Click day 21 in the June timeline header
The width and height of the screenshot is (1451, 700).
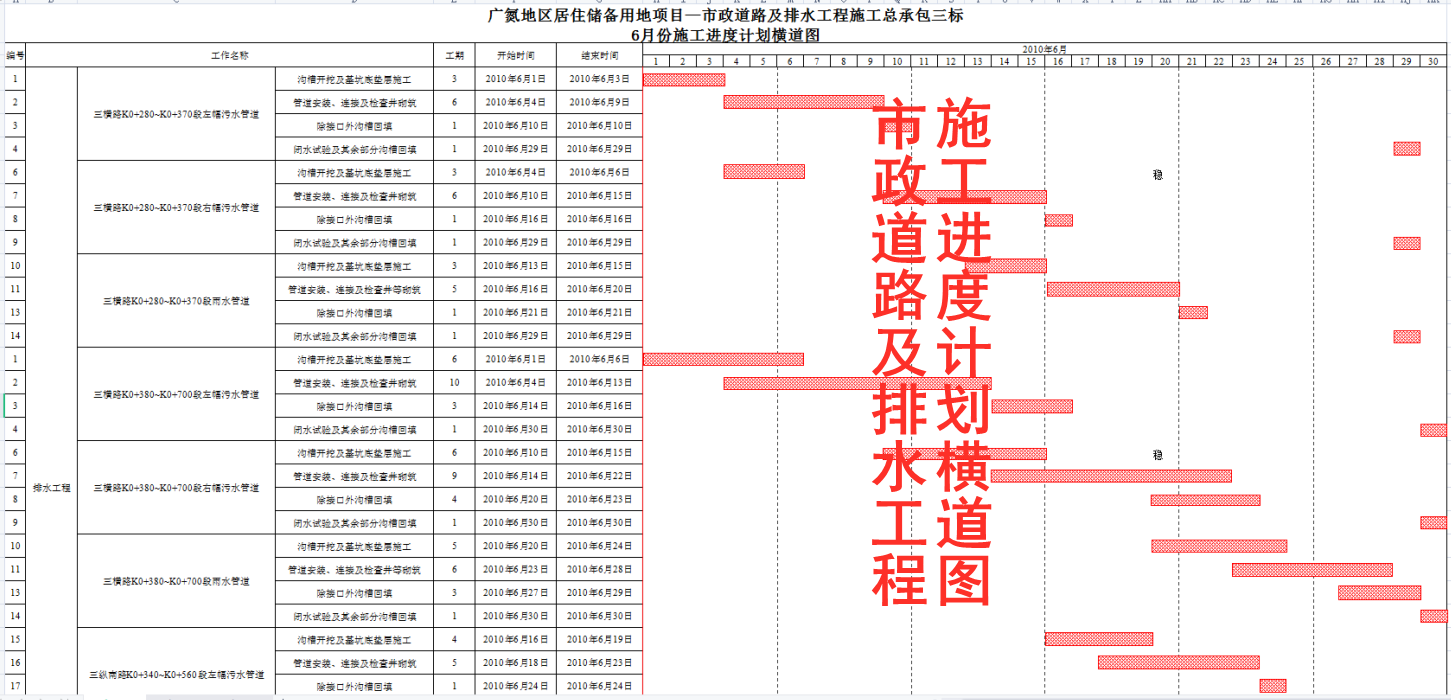[1192, 61]
